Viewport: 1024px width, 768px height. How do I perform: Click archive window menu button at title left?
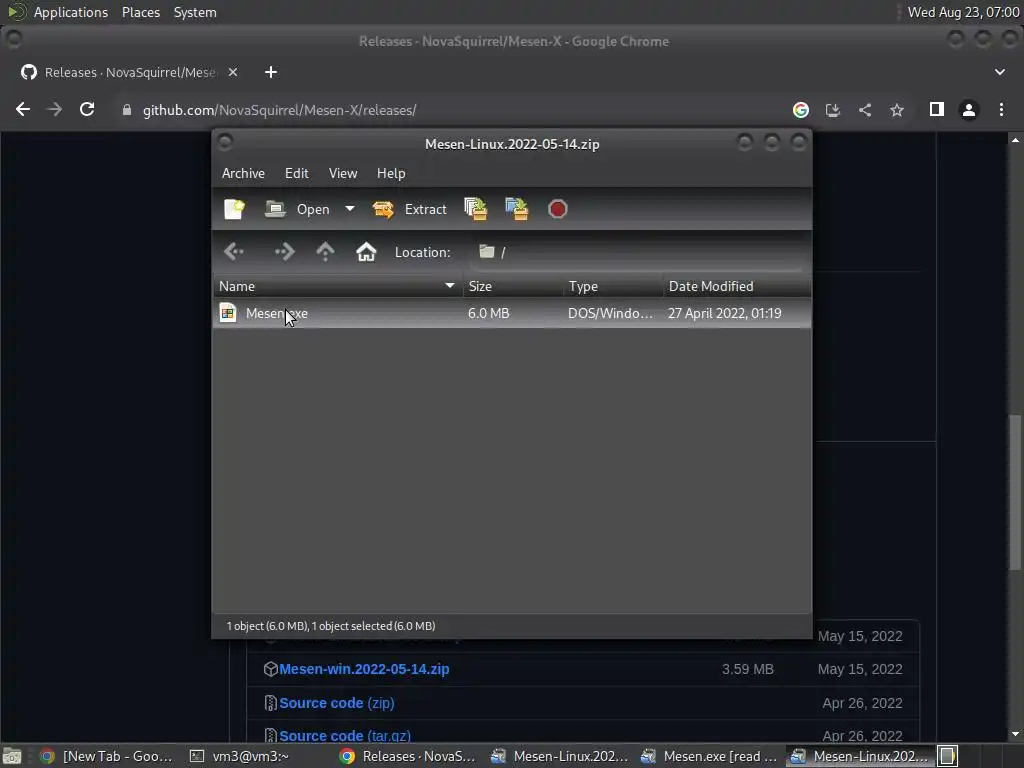click(225, 142)
